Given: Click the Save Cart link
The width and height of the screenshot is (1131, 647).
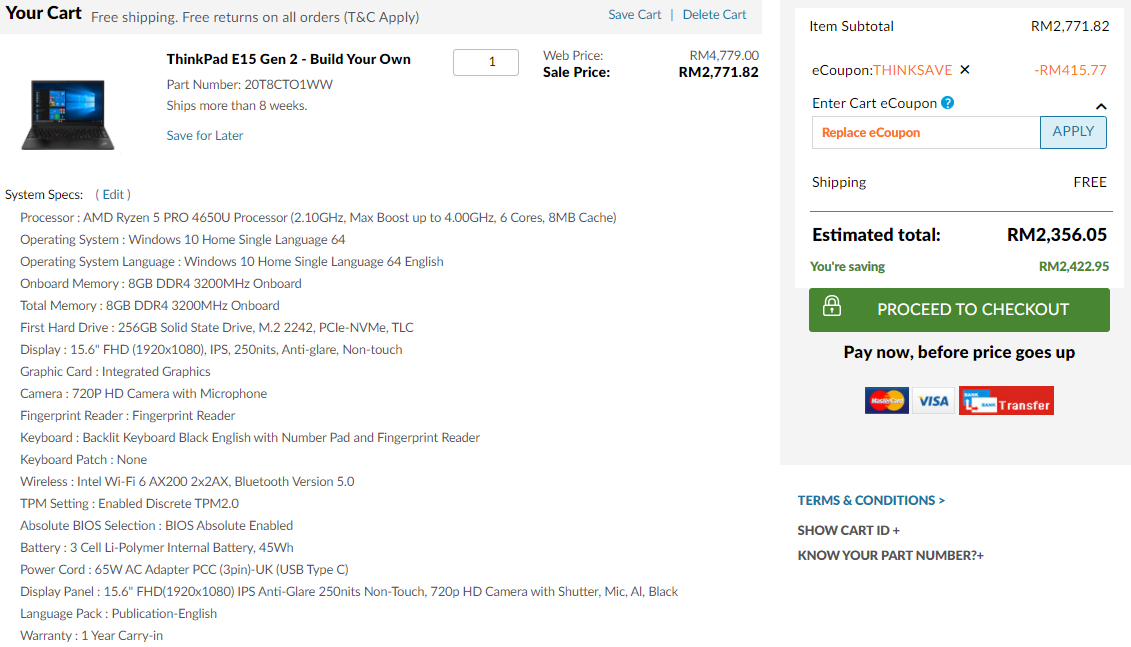Looking at the screenshot, I should click(635, 15).
